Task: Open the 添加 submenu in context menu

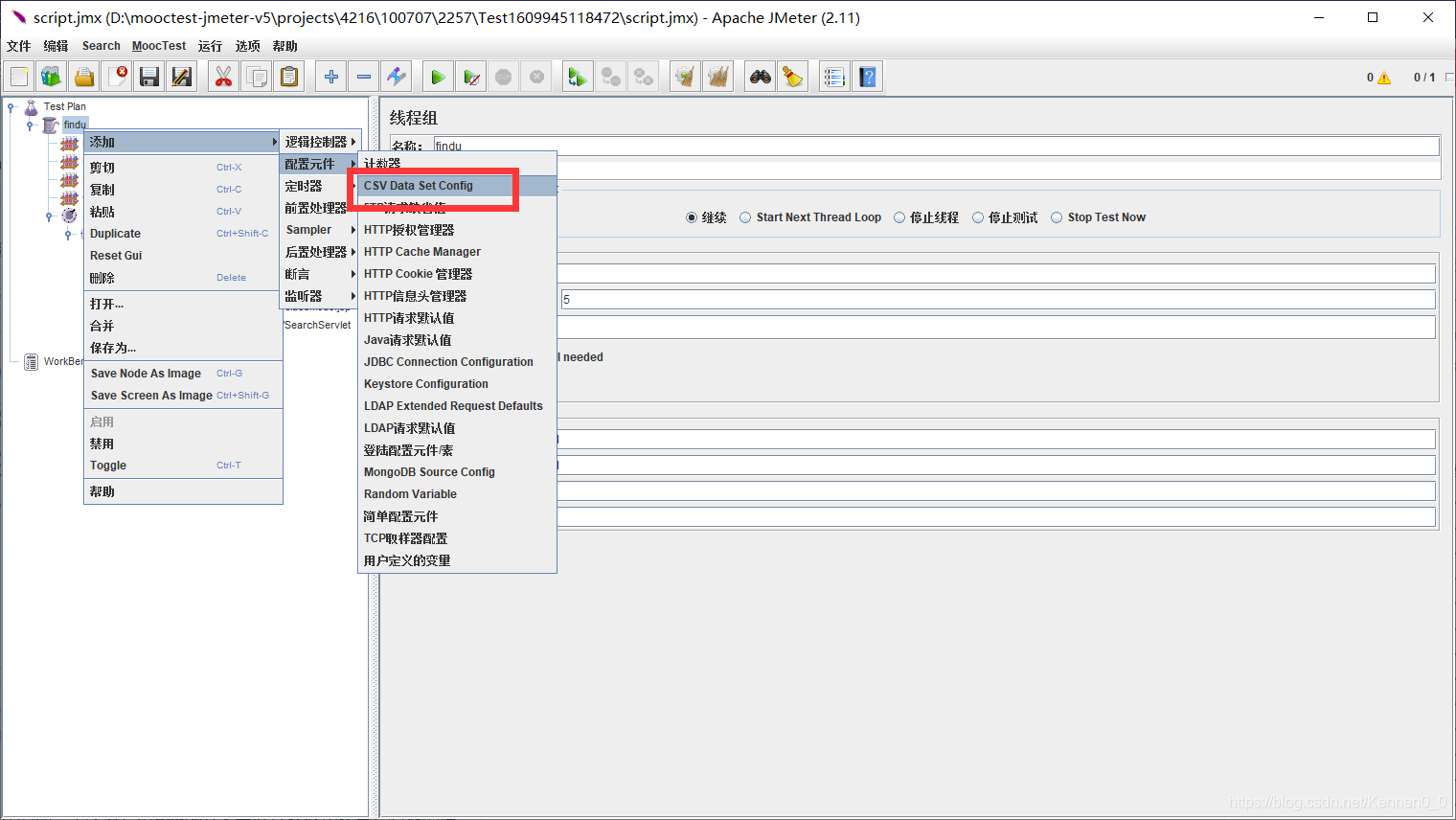Action: tap(183, 142)
